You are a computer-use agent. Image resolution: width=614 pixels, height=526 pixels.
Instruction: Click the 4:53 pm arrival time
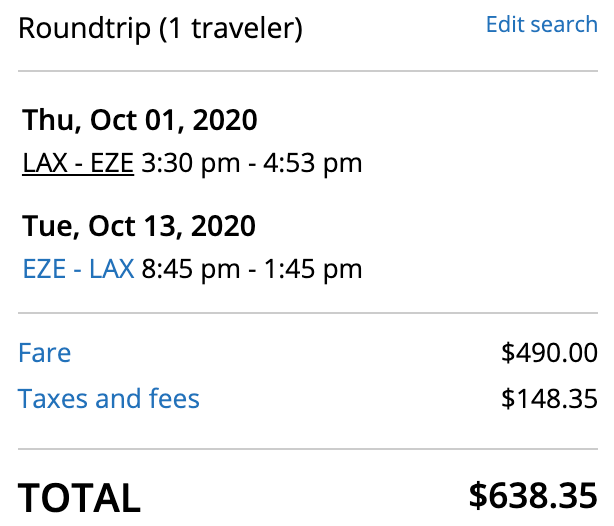point(312,163)
